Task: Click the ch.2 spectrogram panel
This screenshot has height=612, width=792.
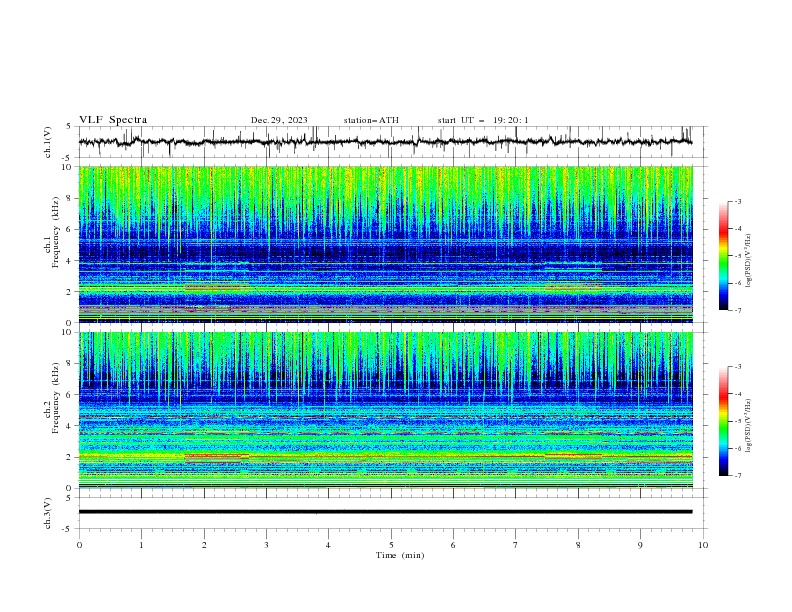Action: pyautogui.click(x=385, y=410)
